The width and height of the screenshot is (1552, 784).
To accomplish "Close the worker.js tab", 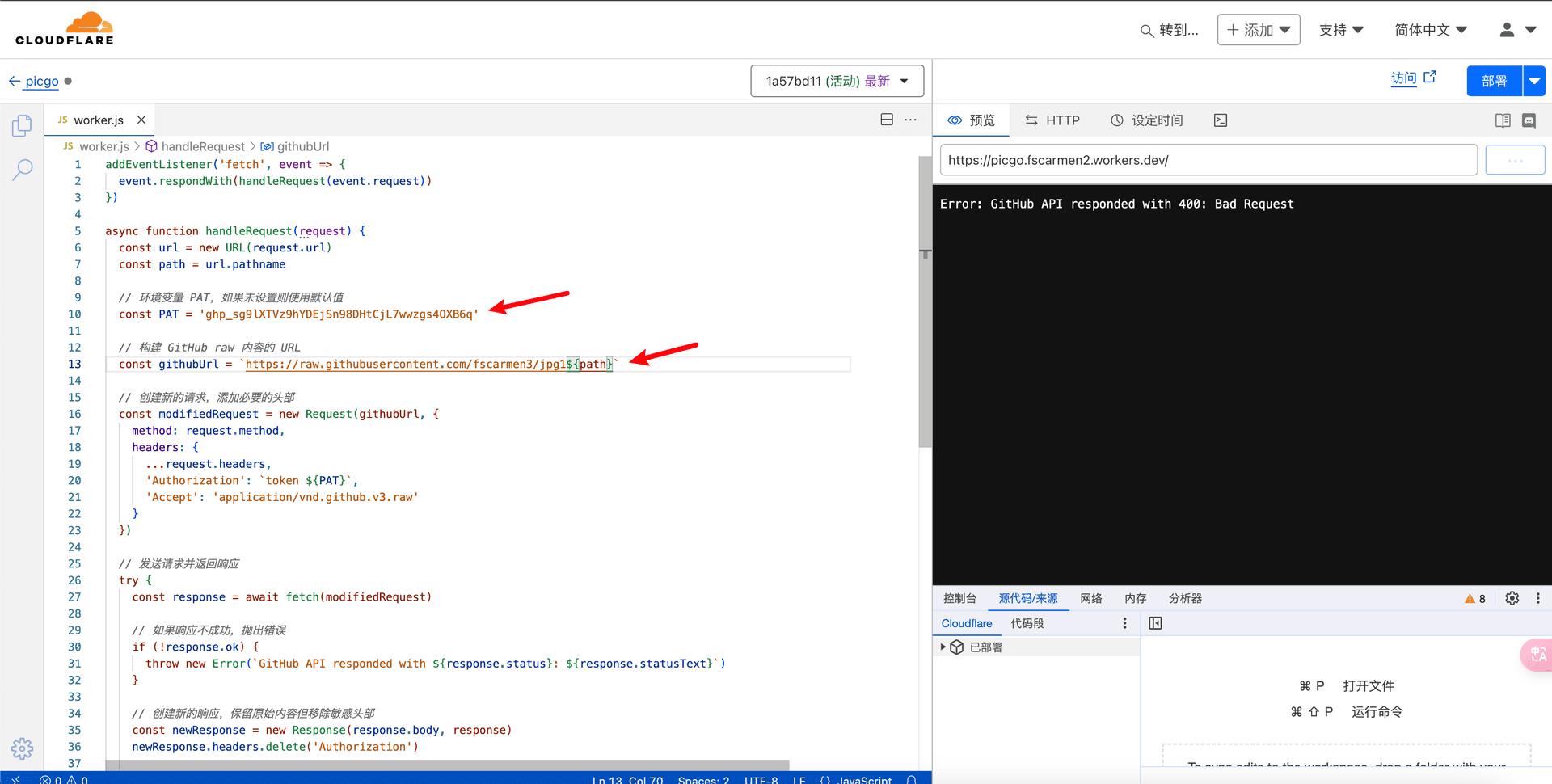I will (x=141, y=120).
